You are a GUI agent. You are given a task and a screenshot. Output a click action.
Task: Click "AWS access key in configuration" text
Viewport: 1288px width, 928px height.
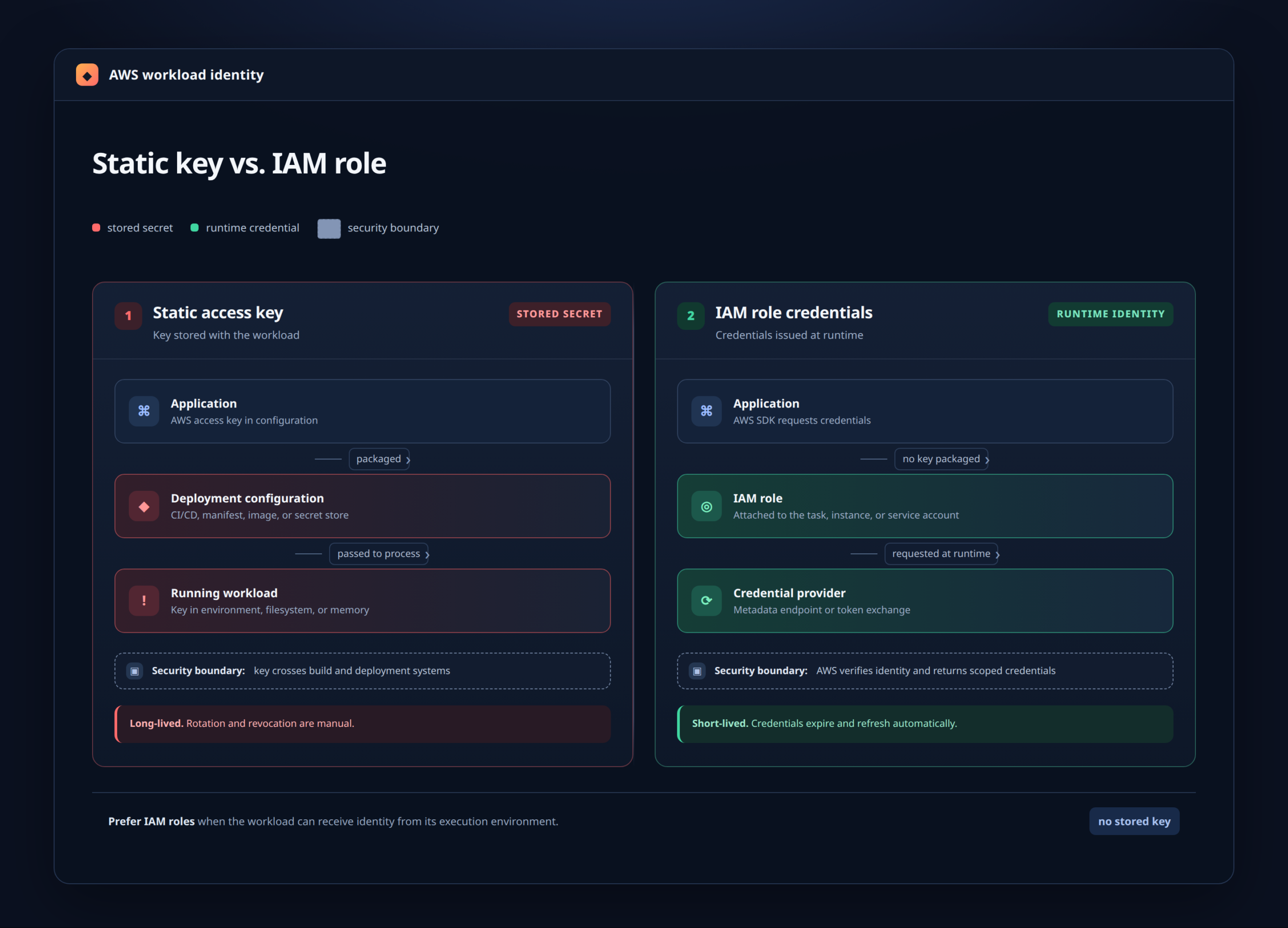(244, 420)
